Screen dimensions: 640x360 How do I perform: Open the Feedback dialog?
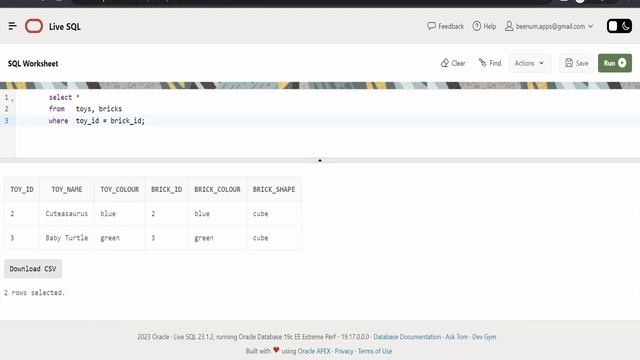pos(445,26)
